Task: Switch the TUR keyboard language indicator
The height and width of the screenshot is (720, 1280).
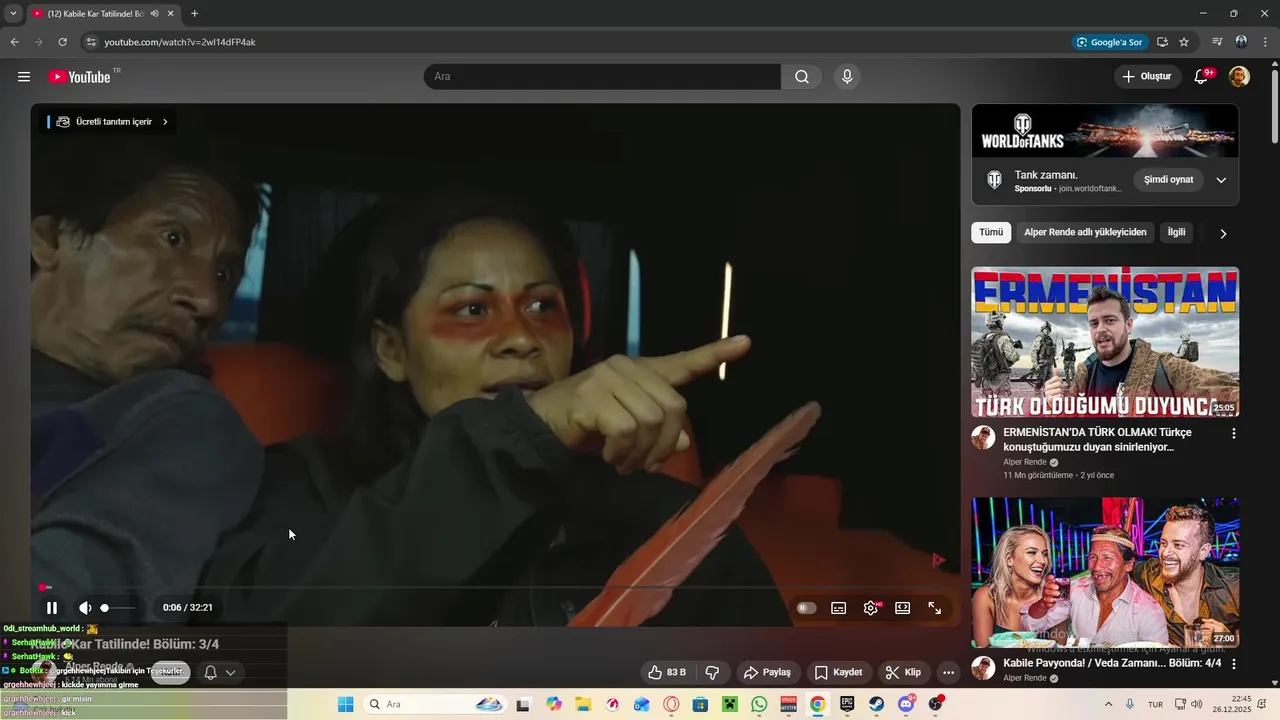Action: pos(1155,704)
